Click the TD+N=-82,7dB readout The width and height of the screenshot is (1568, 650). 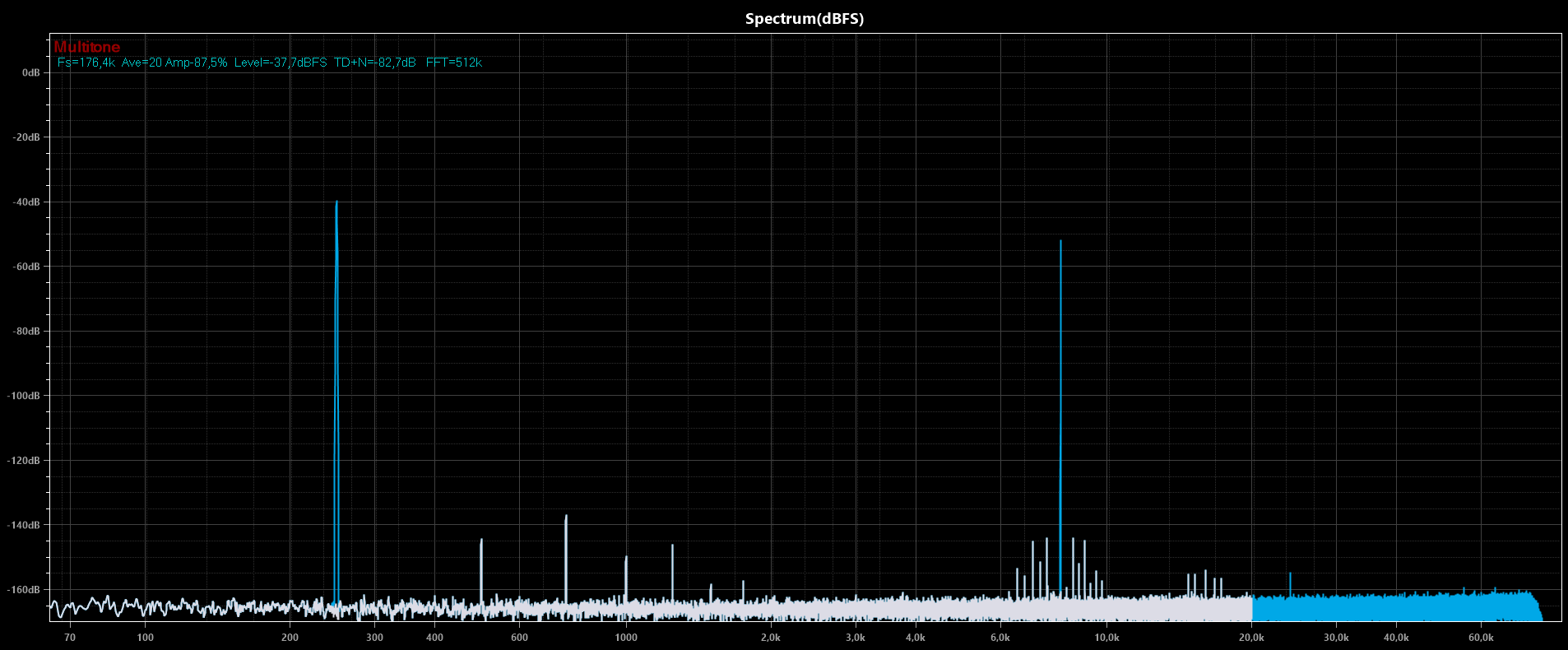[x=375, y=63]
